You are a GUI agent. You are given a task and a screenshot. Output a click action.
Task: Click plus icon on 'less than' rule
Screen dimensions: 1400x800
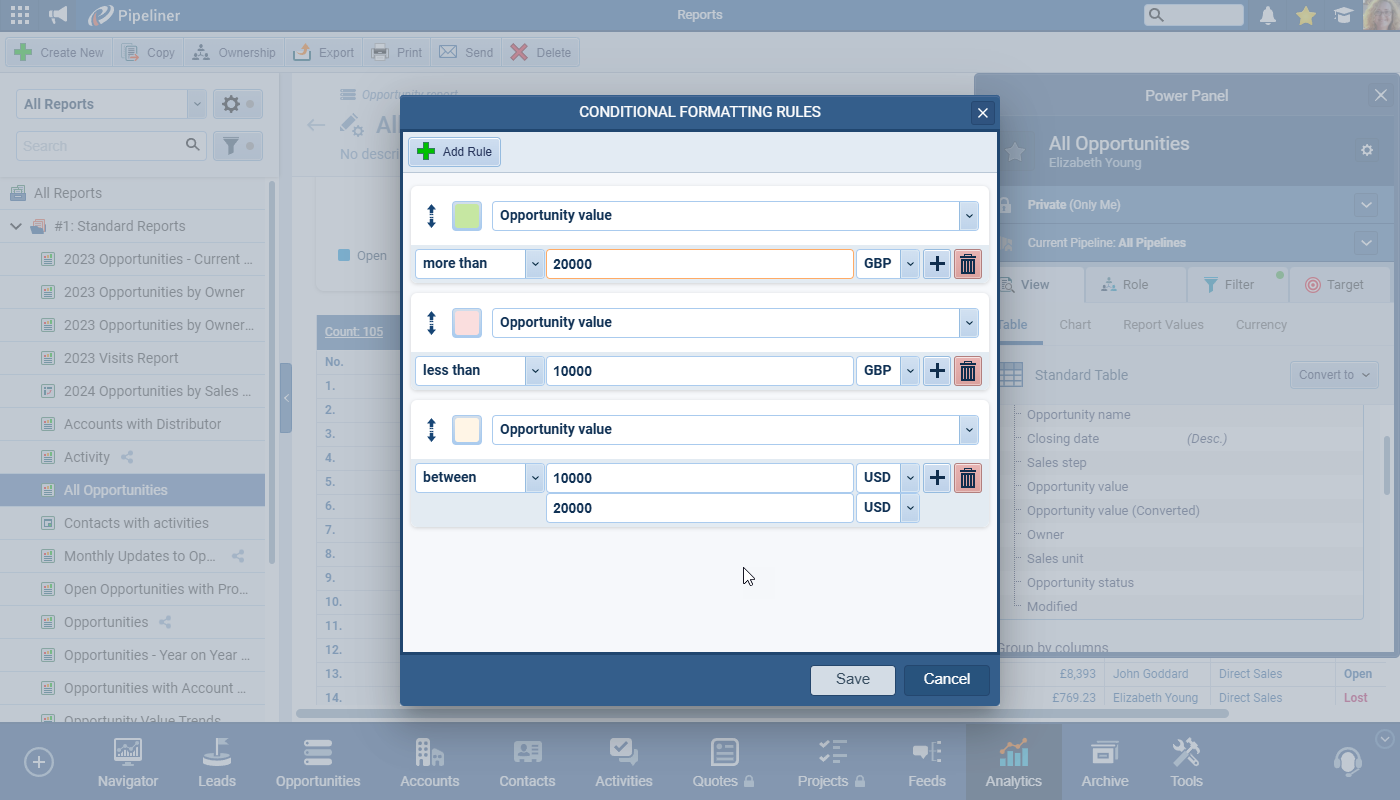(x=936, y=371)
